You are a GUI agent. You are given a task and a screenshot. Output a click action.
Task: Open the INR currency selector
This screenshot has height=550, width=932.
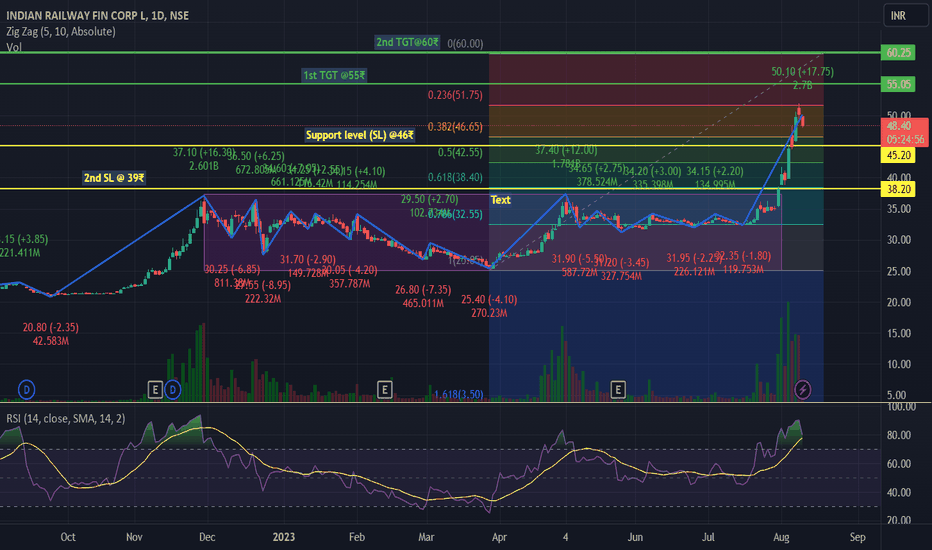click(x=905, y=15)
